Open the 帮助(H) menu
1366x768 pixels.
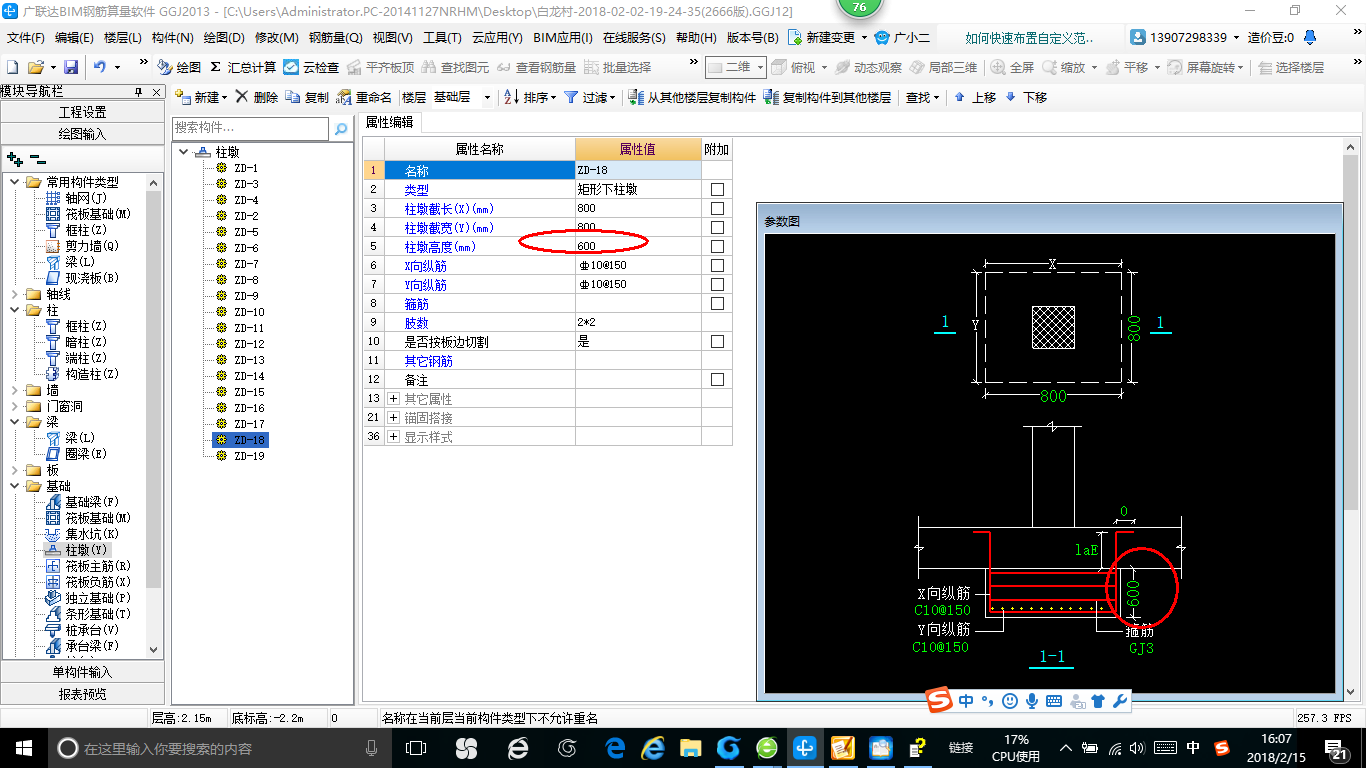click(696, 37)
